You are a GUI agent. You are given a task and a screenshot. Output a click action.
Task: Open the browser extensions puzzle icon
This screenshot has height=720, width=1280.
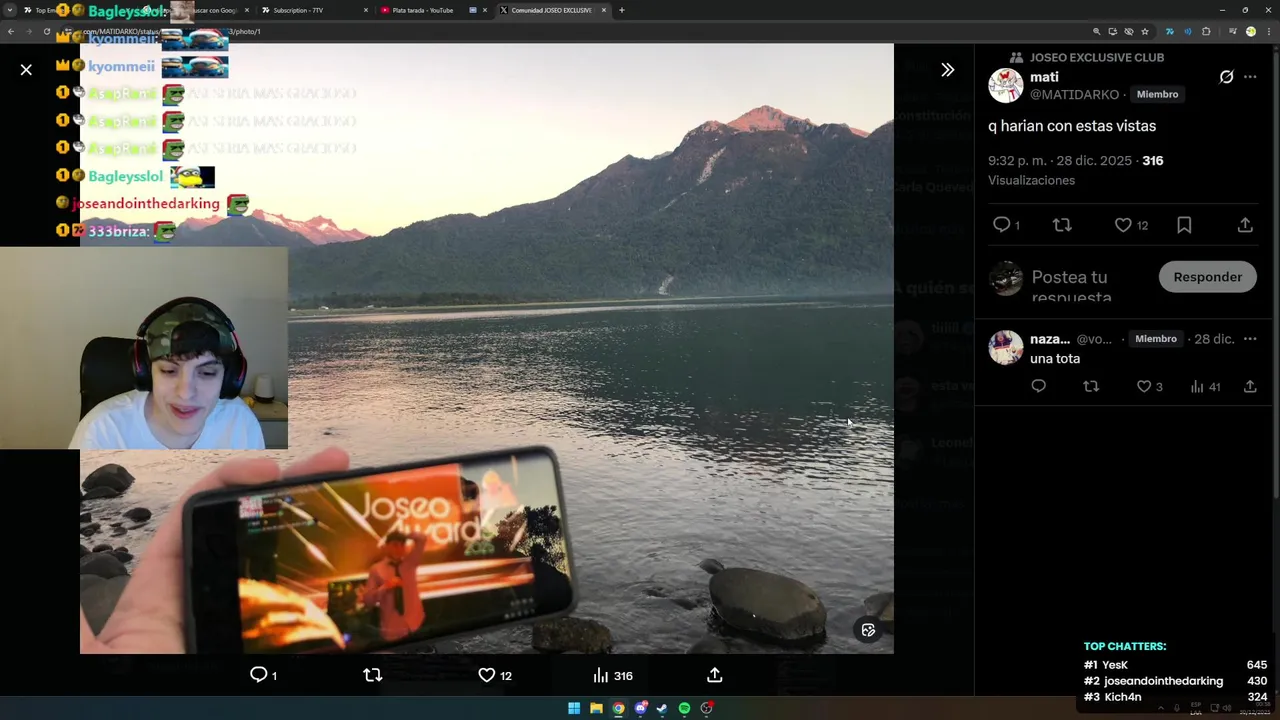point(1206,31)
